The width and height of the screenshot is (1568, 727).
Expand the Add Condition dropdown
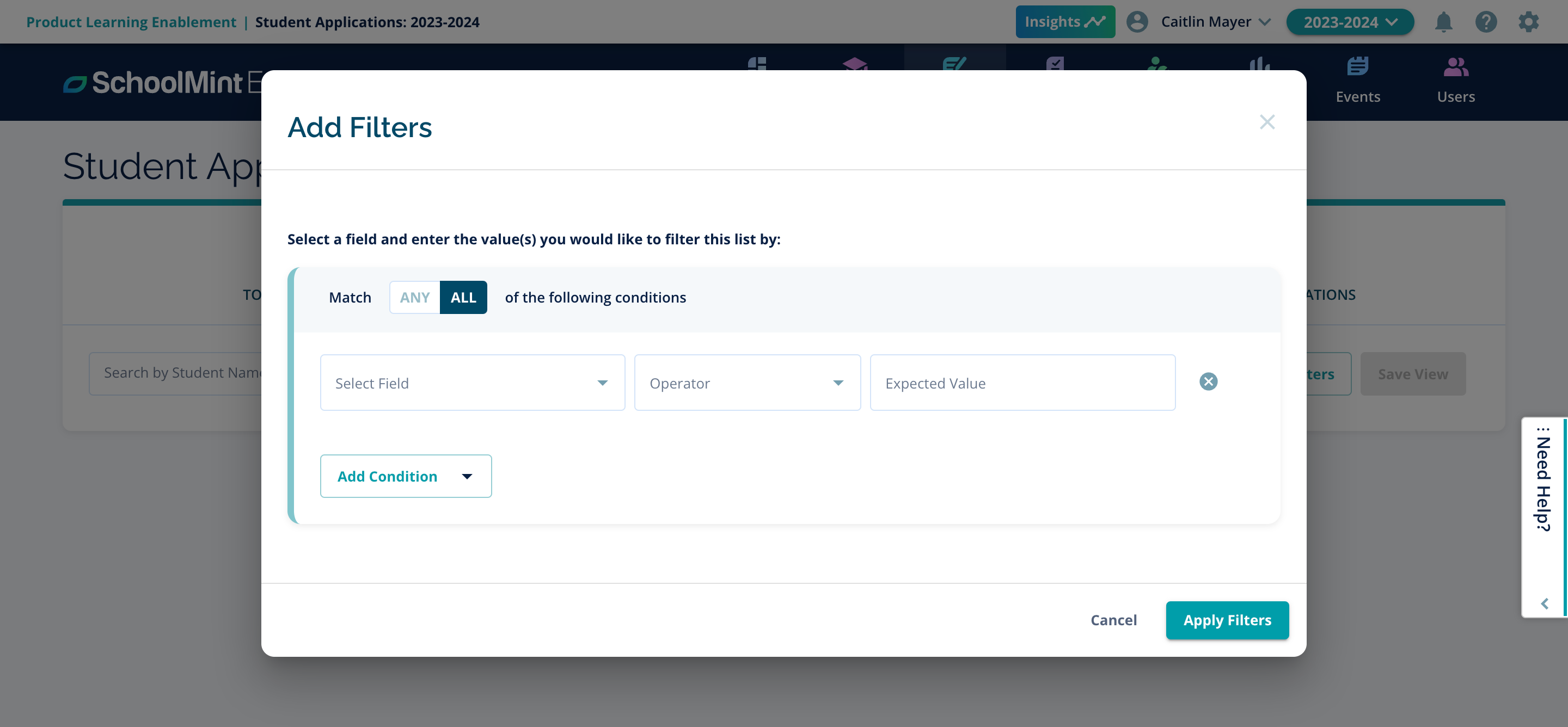pos(406,476)
